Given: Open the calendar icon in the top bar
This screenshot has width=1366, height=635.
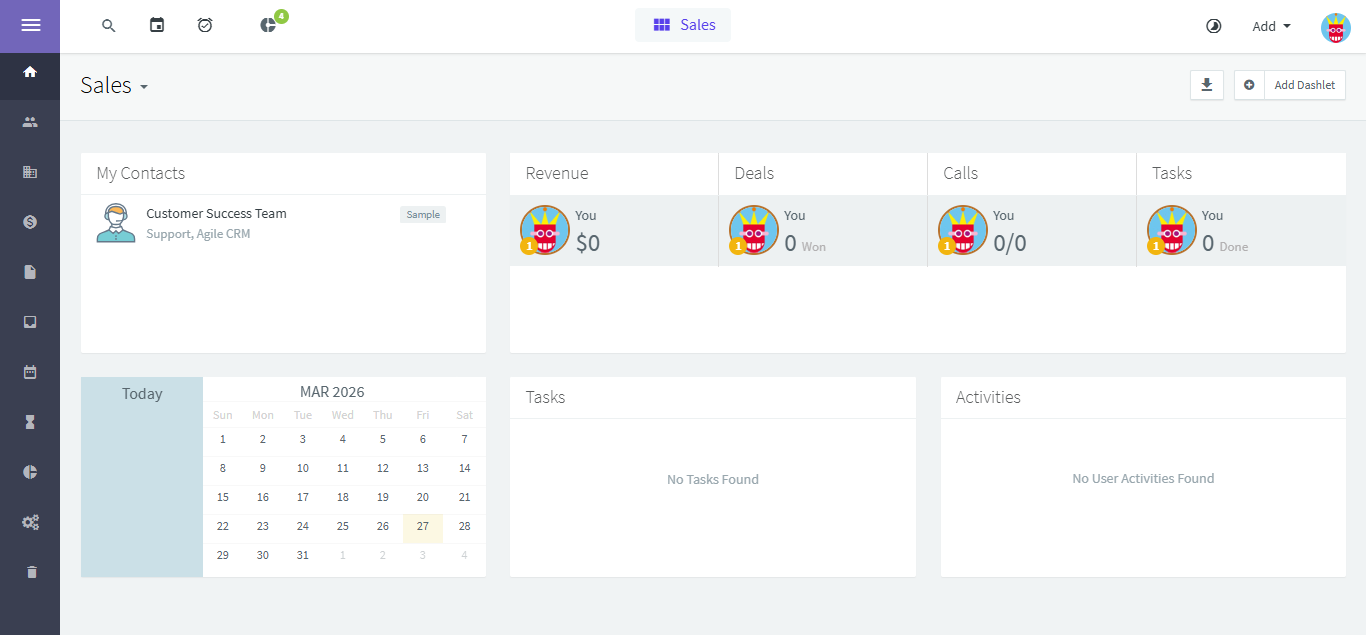Looking at the screenshot, I should [157, 25].
